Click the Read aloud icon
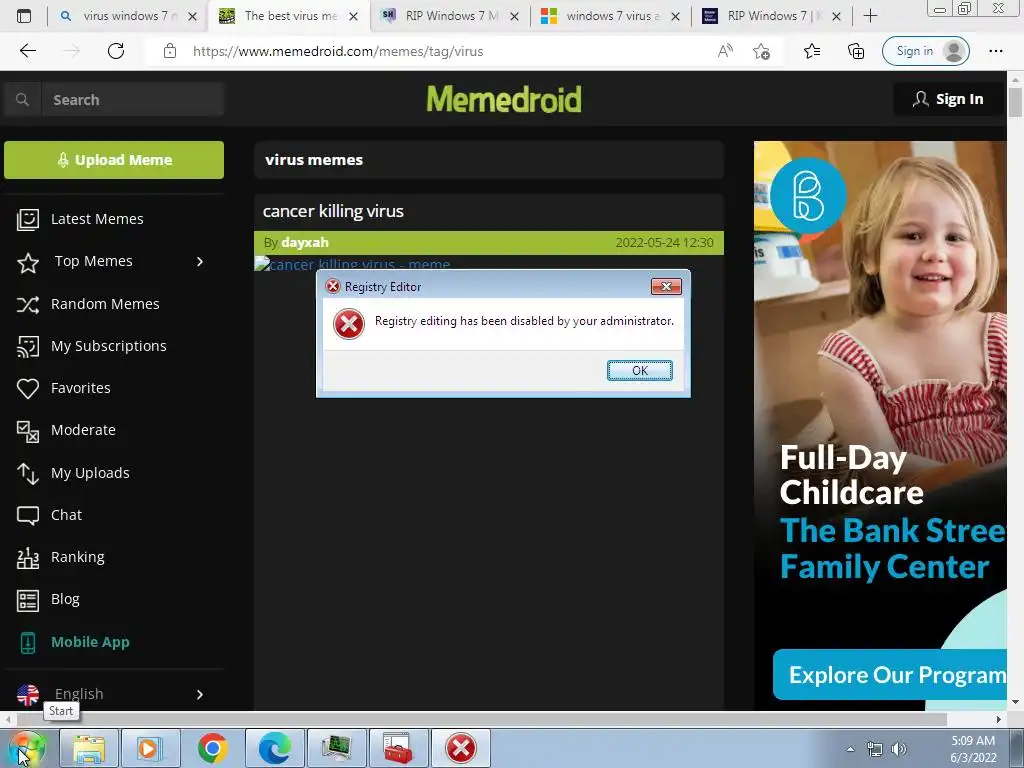Screen dimensions: 1024x768 [x=725, y=51]
